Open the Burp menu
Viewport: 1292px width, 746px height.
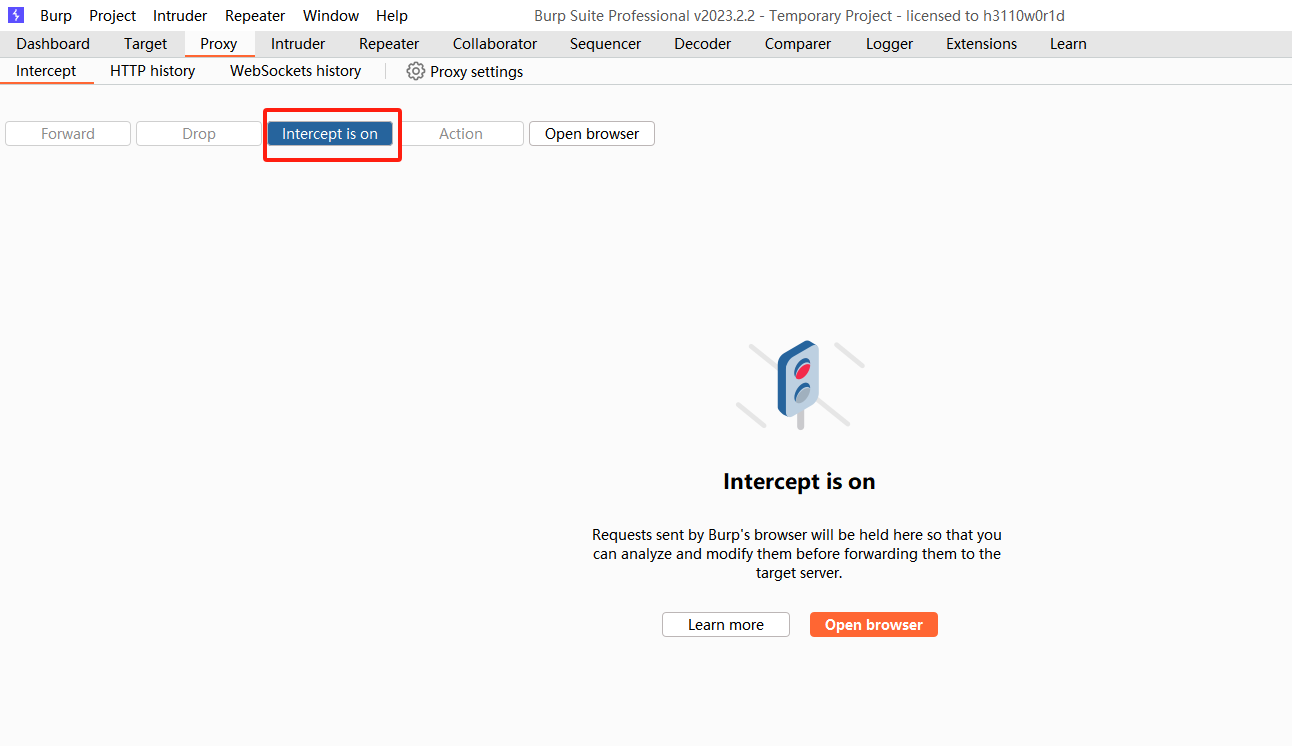(56, 15)
